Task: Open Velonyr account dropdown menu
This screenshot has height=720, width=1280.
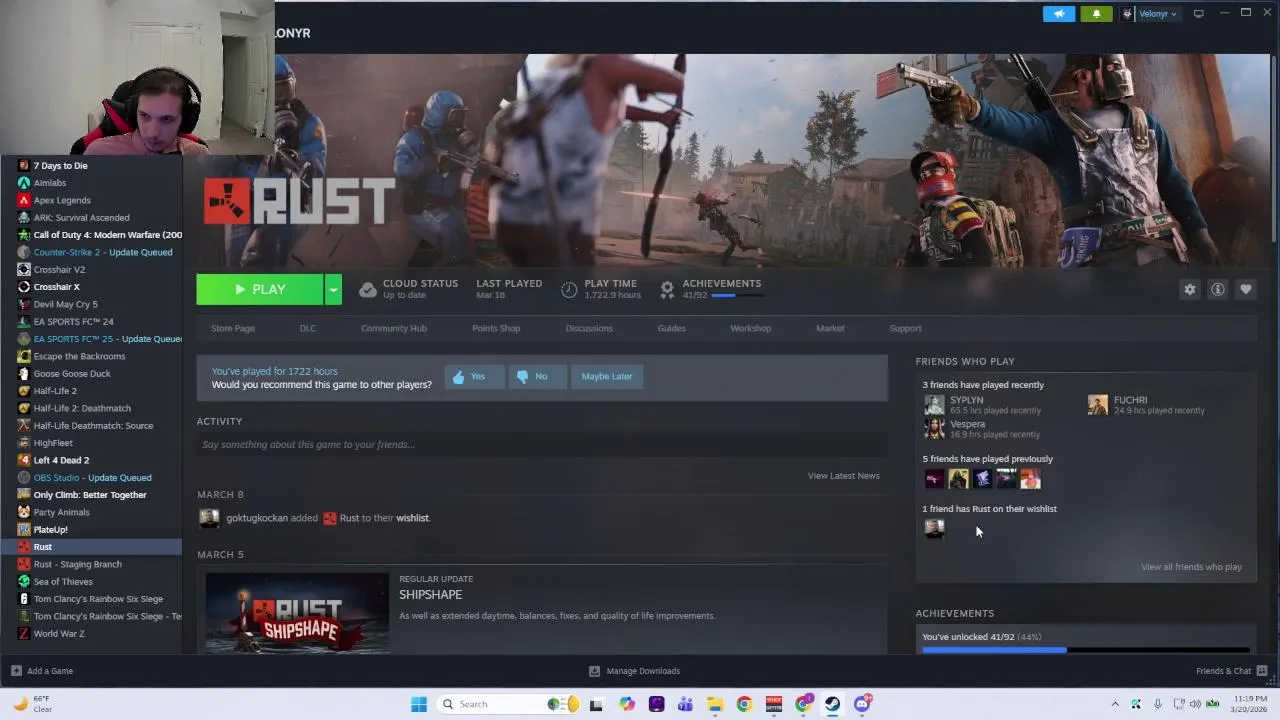Action: point(1150,14)
